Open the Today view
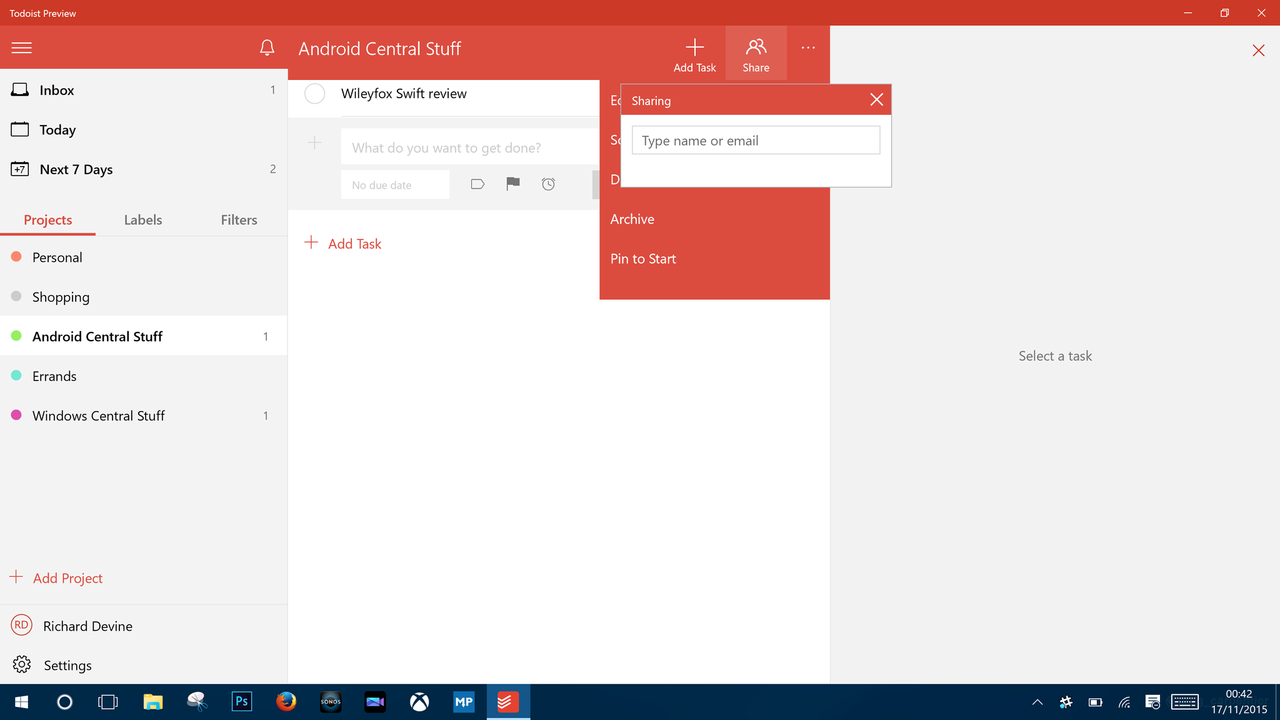1280x720 pixels. (x=143, y=130)
